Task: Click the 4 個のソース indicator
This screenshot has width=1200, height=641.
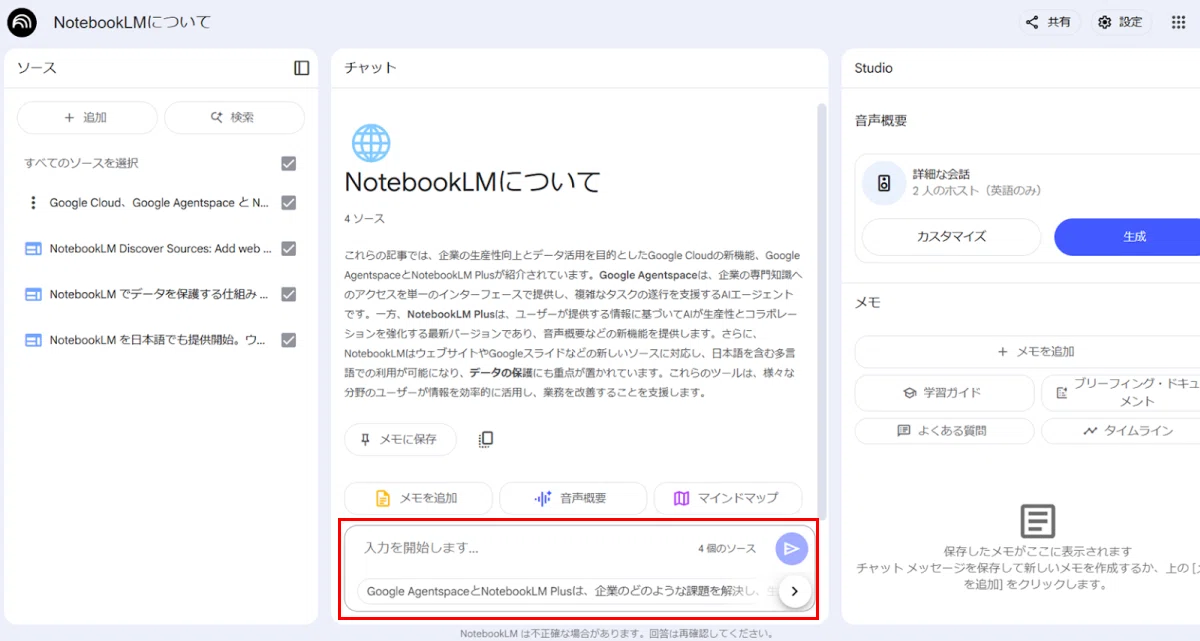Action: pyautogui.click(x=727, y=548)
